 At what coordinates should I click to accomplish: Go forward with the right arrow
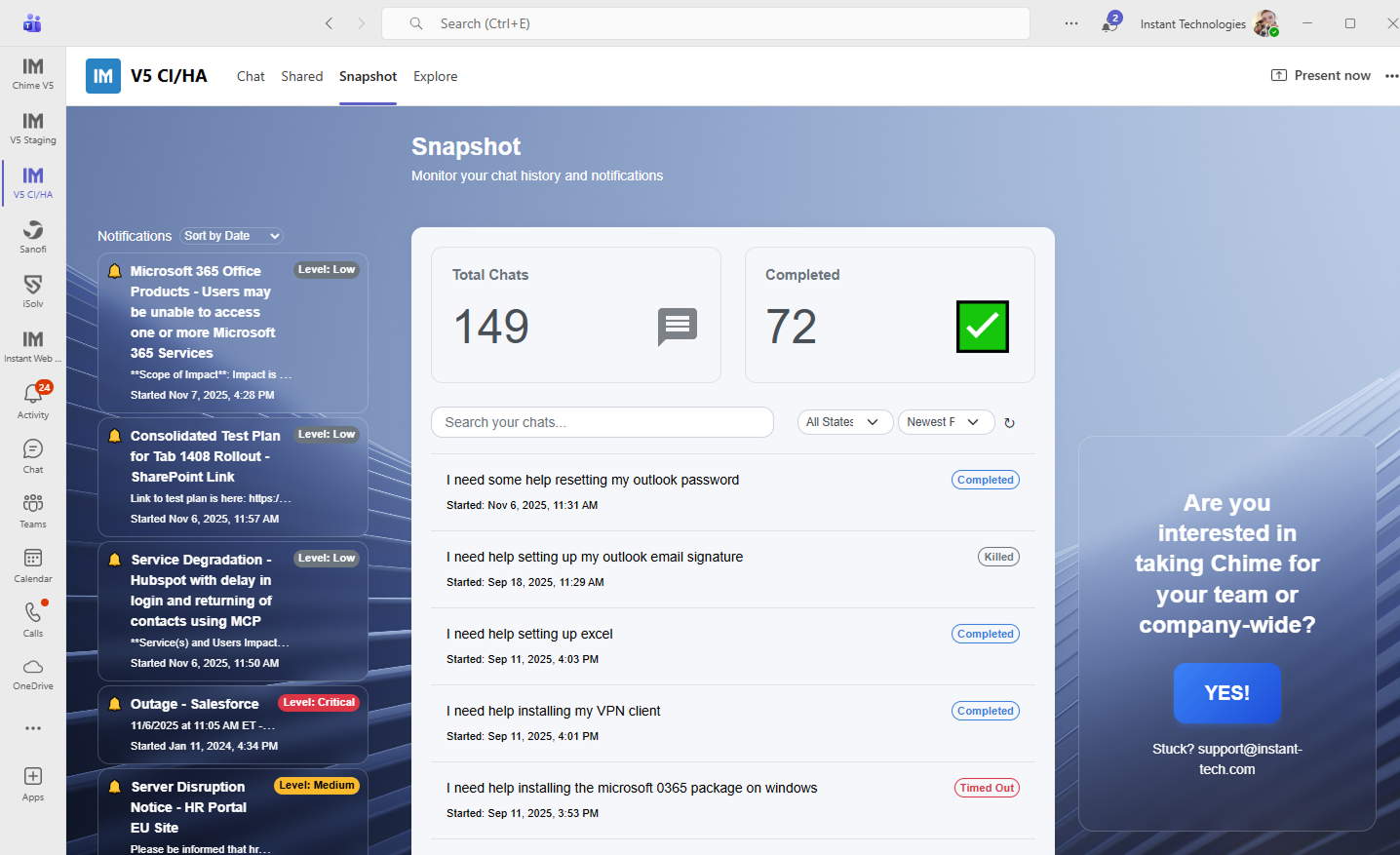pyautogui.click(x=362, y=23)
